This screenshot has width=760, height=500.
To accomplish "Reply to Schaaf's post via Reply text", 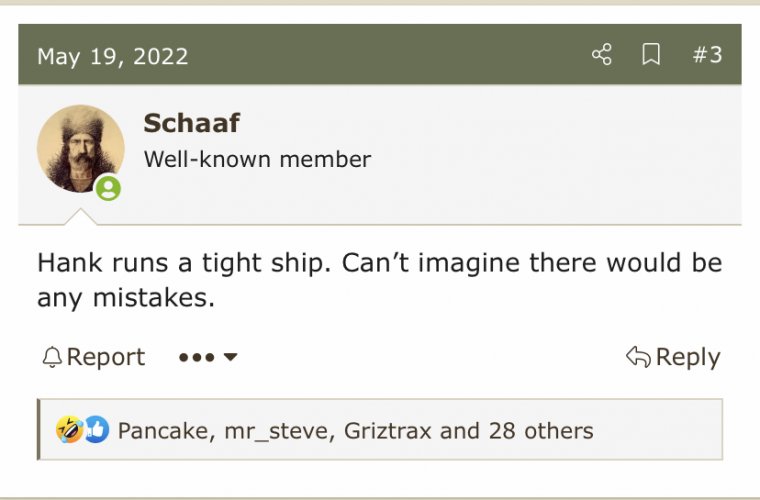I will coord(687,357).
